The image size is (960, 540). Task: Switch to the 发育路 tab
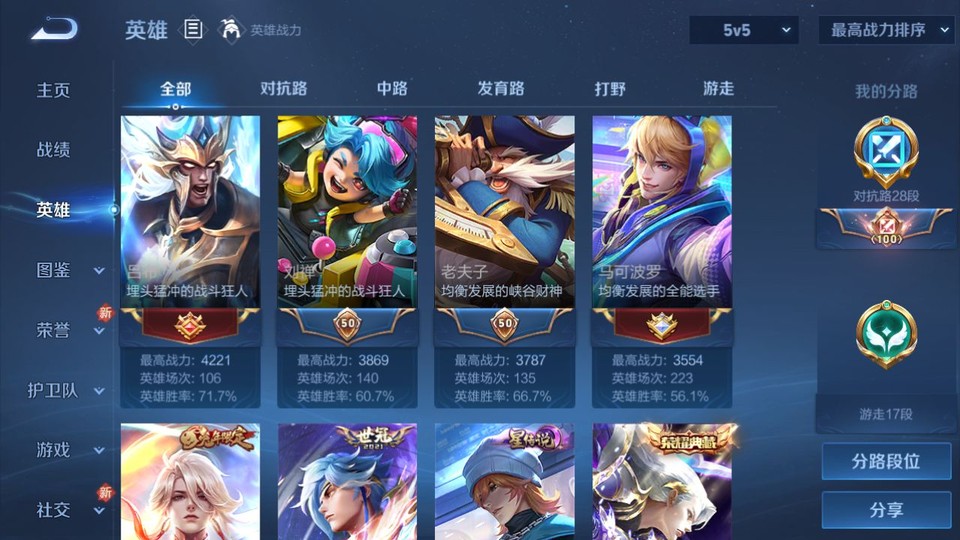click(501, 89)
